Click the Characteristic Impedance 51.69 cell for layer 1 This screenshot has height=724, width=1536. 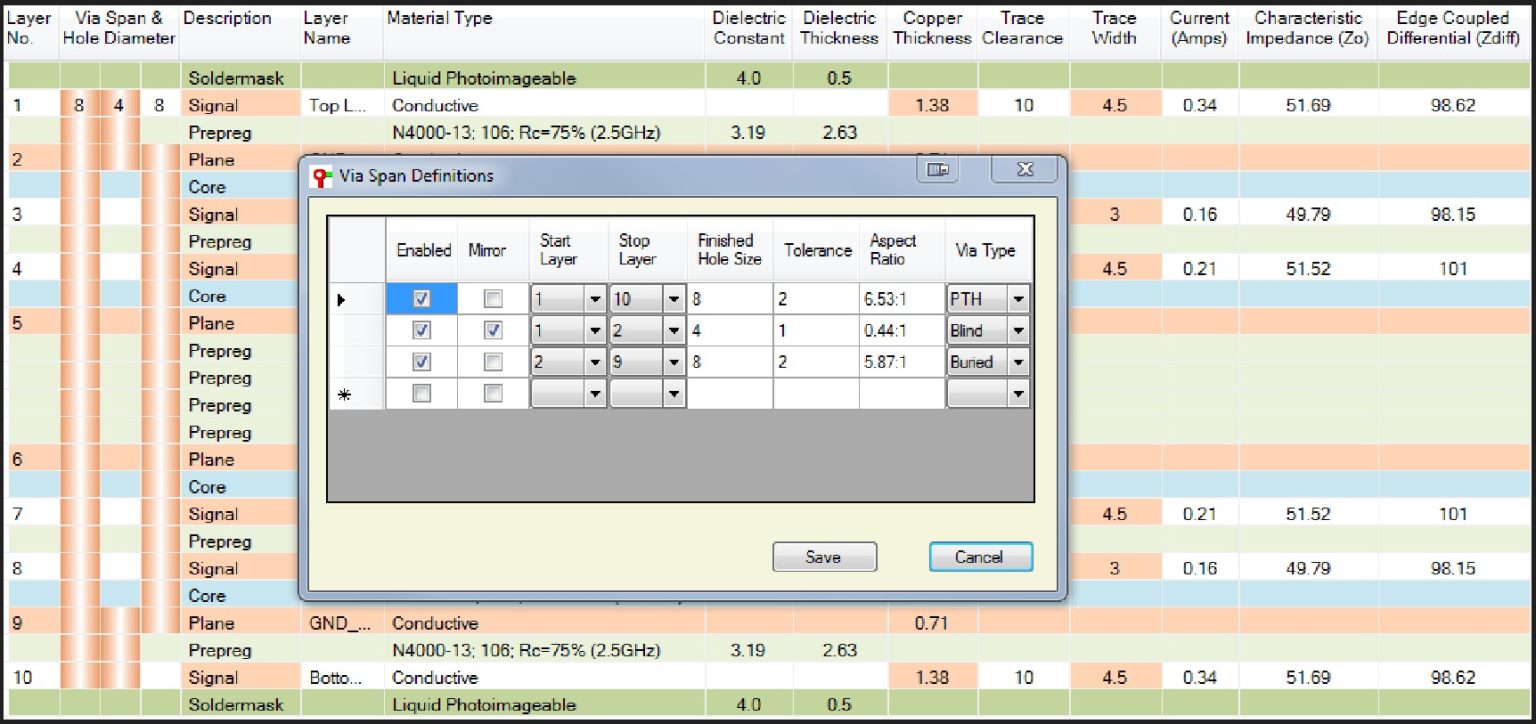1307,105
